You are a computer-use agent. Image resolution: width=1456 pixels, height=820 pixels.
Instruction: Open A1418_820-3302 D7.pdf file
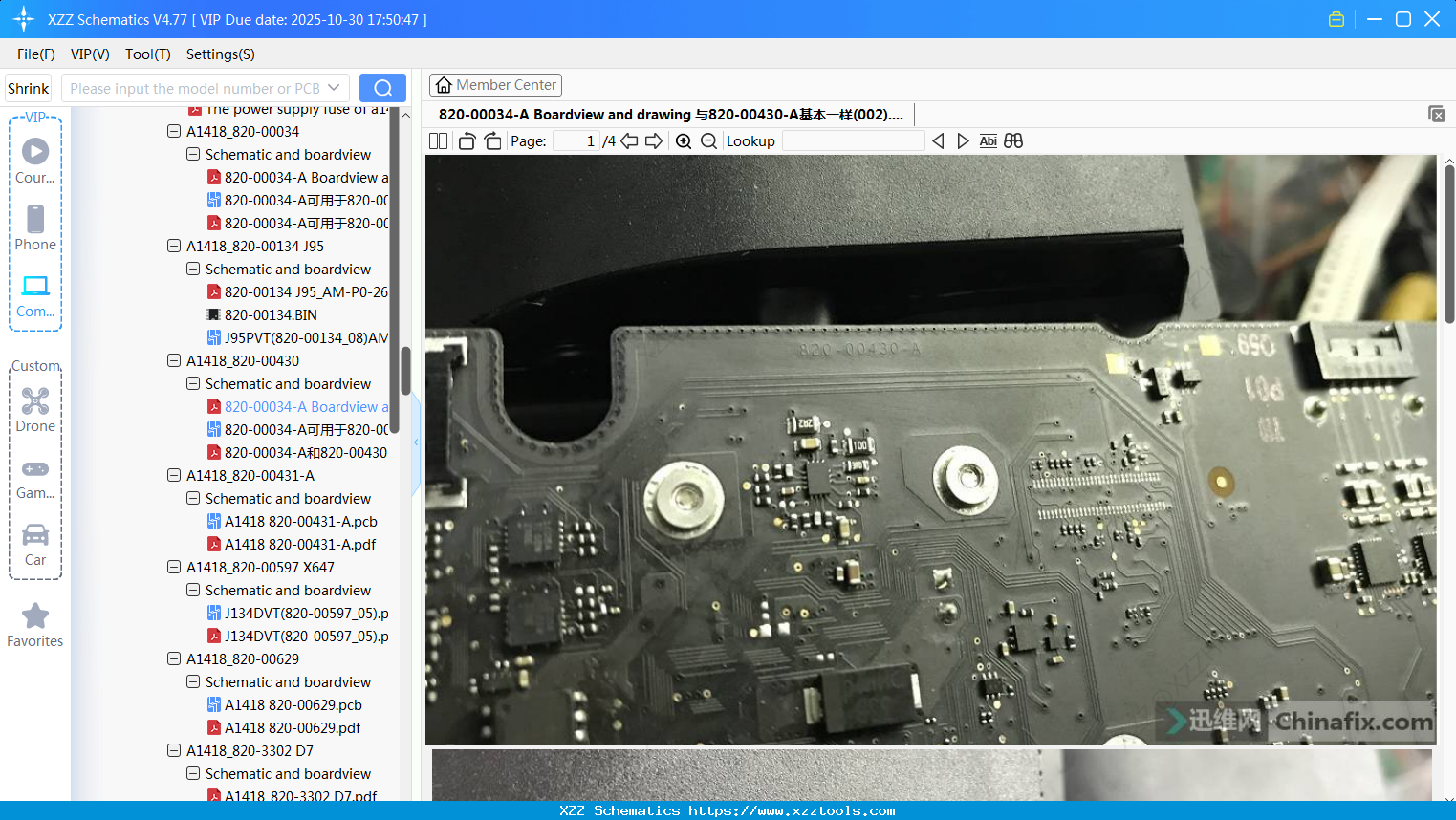pos(293,795)
